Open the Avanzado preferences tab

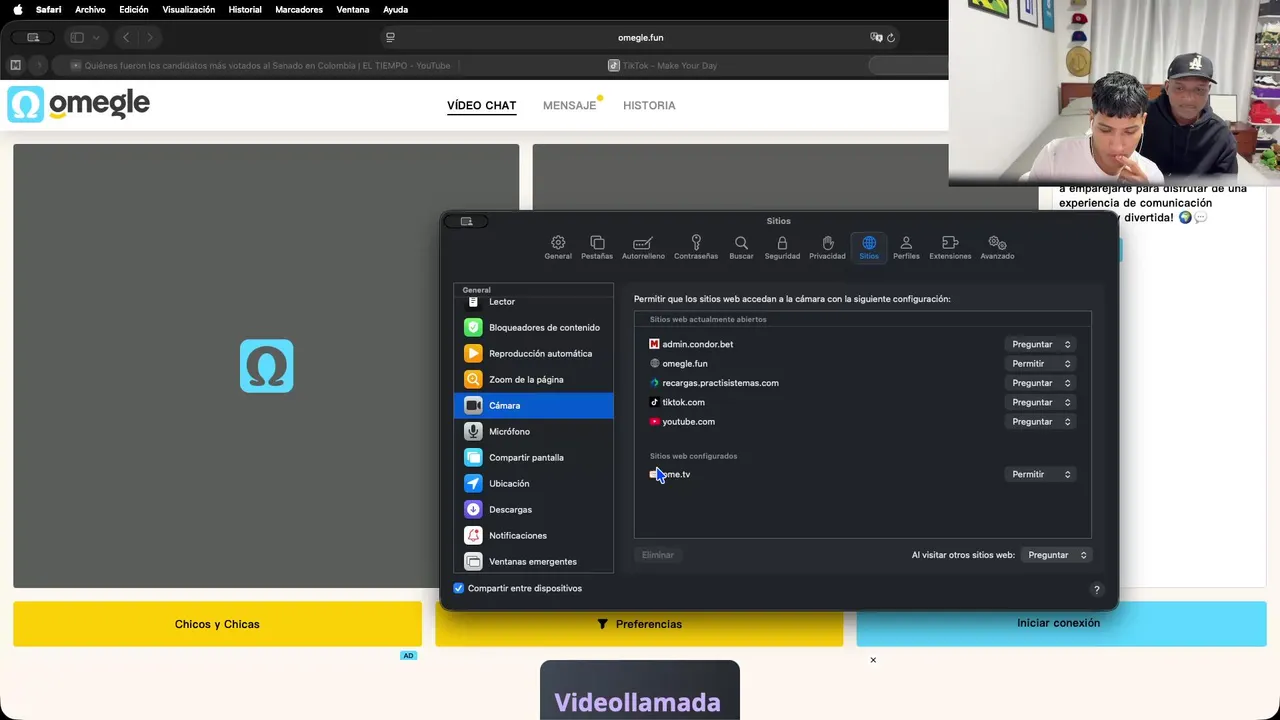click(x=997, y=247)
